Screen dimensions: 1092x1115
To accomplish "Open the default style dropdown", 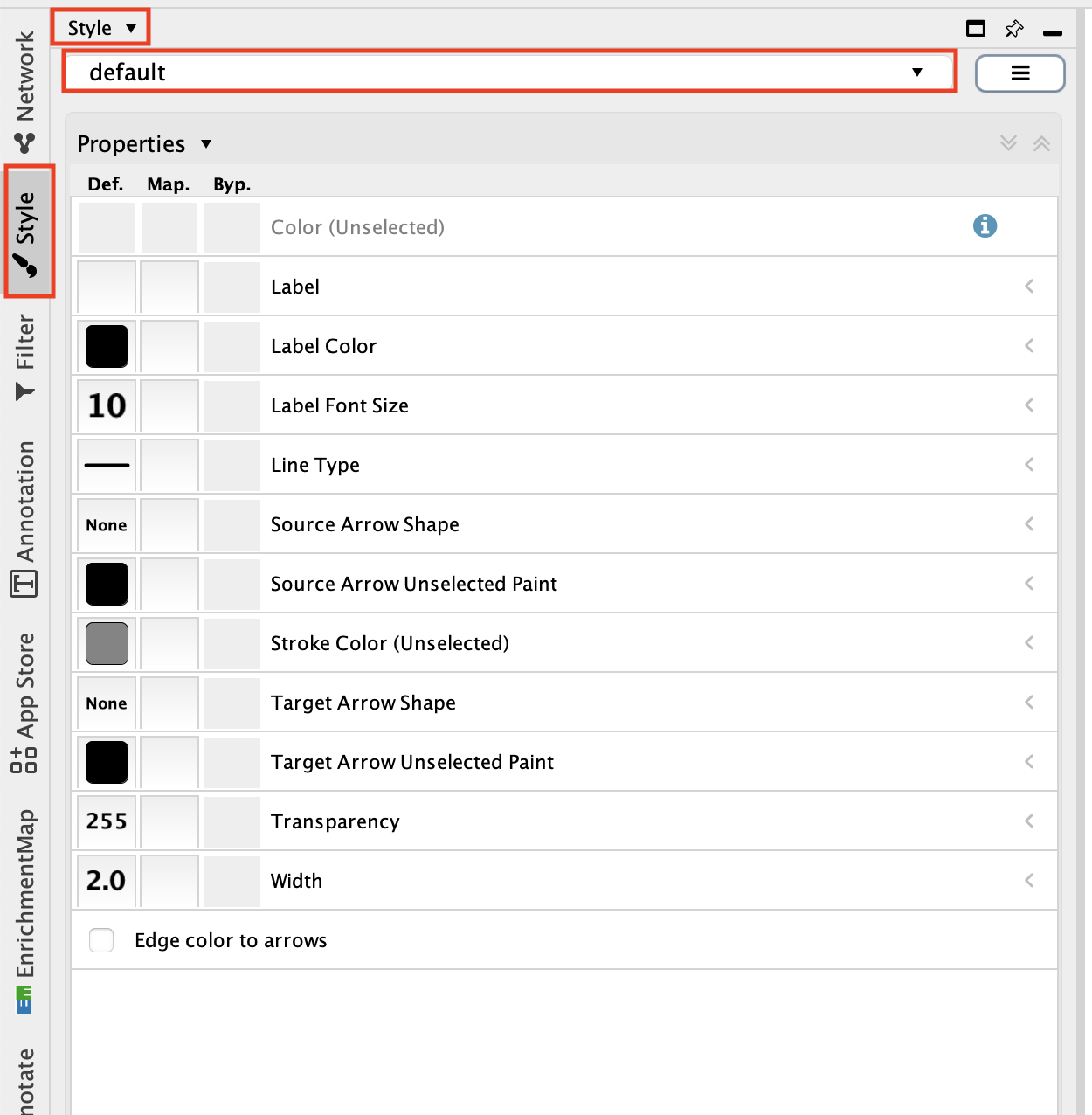I will click(x=509, y=73).
